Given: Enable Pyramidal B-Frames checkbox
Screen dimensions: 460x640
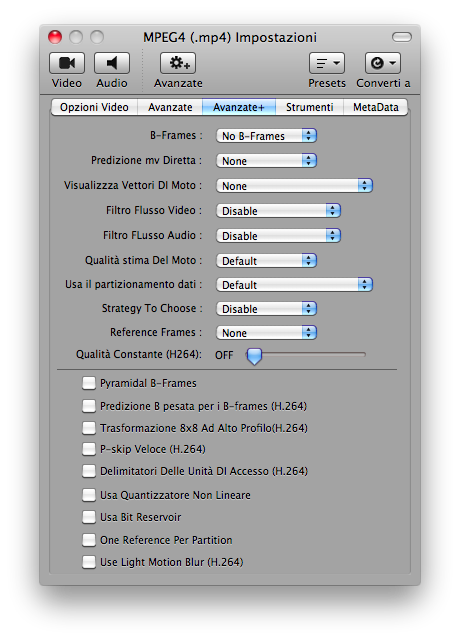Looking at the screenshot, I should (x=89, y=383).
